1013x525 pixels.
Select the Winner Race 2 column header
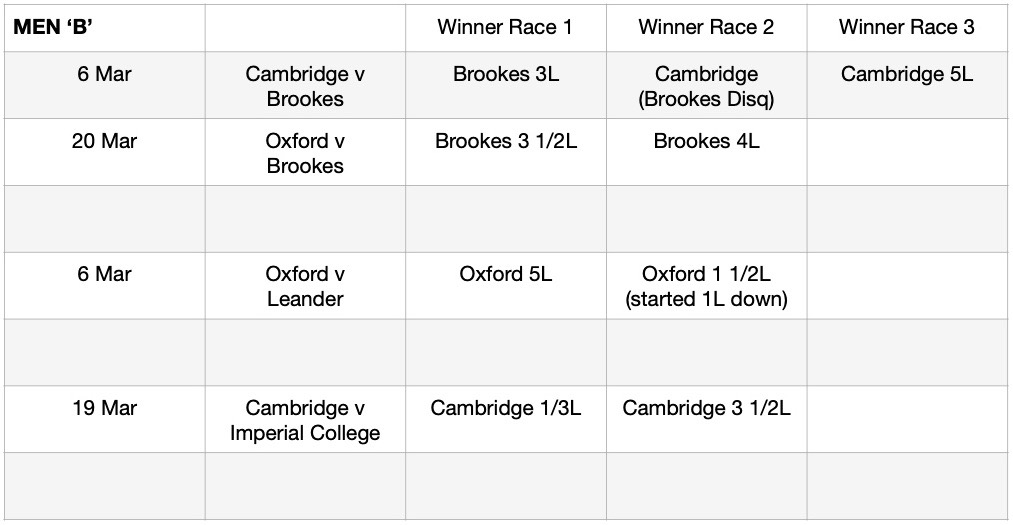click(x=706, y=27)
